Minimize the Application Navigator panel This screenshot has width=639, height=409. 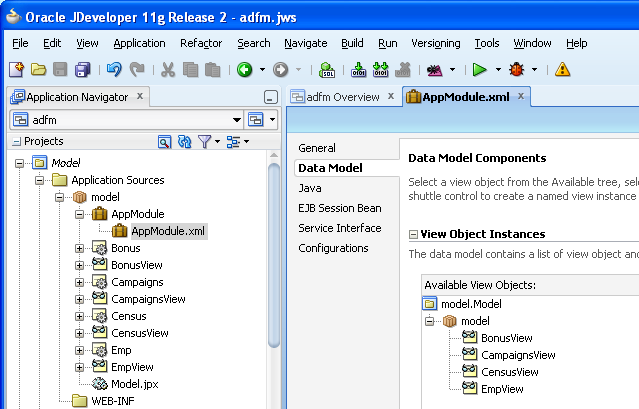271,97
